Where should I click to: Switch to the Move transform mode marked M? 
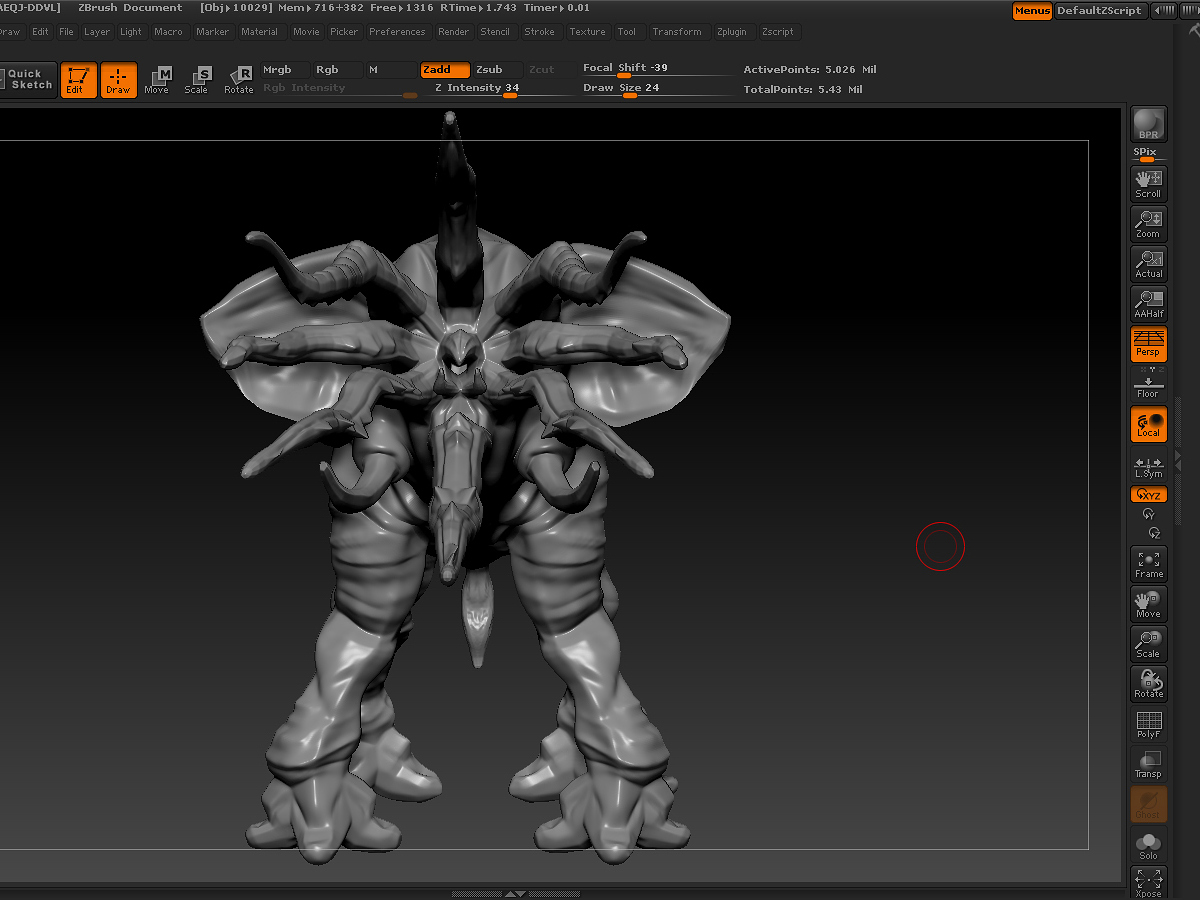pyautogui.click(x=157, y=80)
